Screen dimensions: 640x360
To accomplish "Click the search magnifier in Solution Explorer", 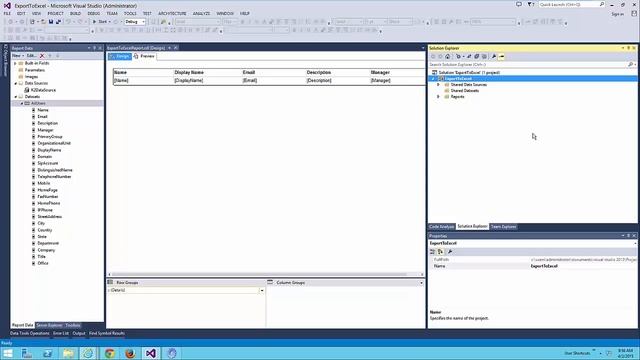I will [631, 64].
